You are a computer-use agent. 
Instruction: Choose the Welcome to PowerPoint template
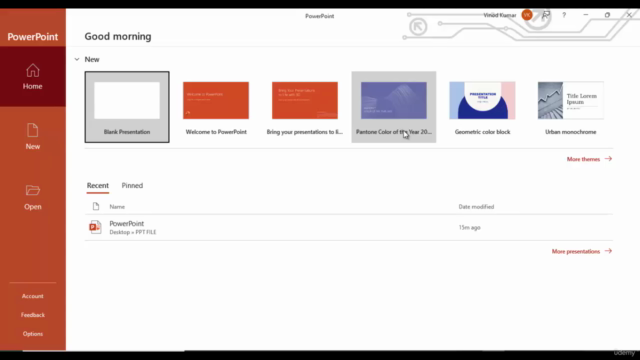[216, 107]
